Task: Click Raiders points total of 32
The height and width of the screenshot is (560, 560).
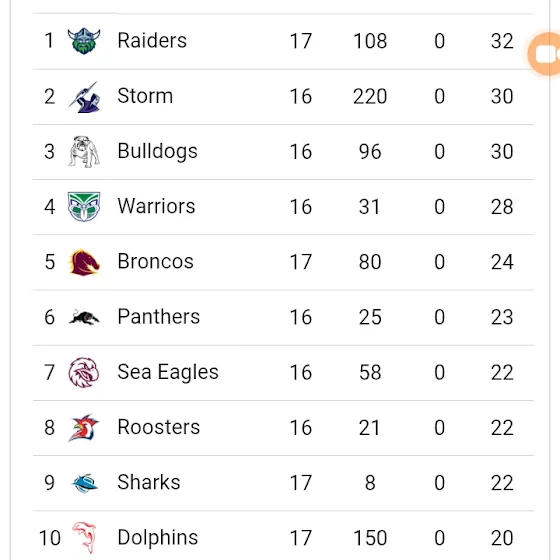Action: click(x=502, y=41)
